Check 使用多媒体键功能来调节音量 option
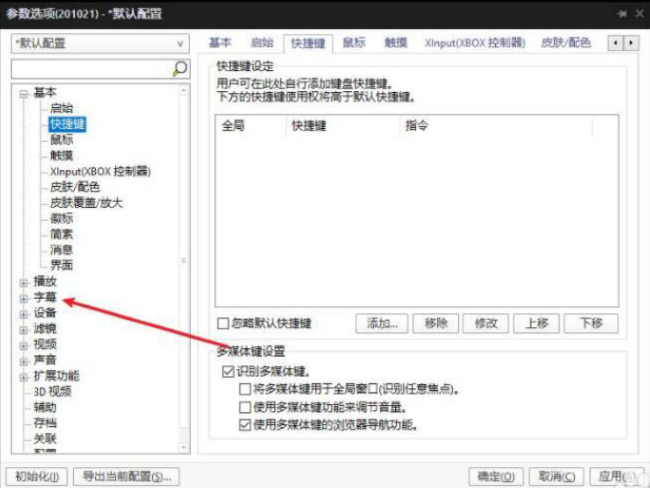The image size is (650, 488). (245, 407)
